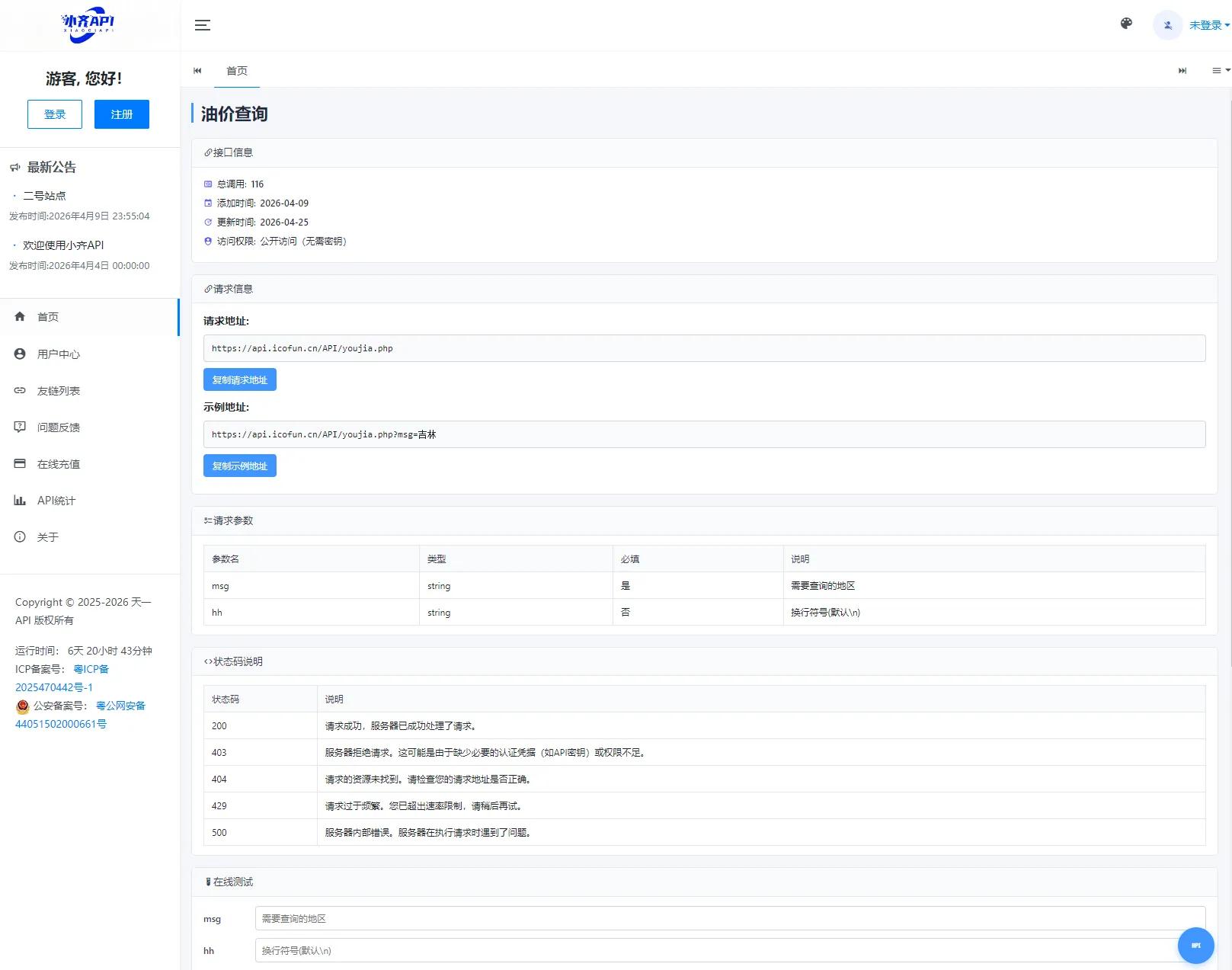
Task: Switch to the 首页 tab
Action: [236, 71]
